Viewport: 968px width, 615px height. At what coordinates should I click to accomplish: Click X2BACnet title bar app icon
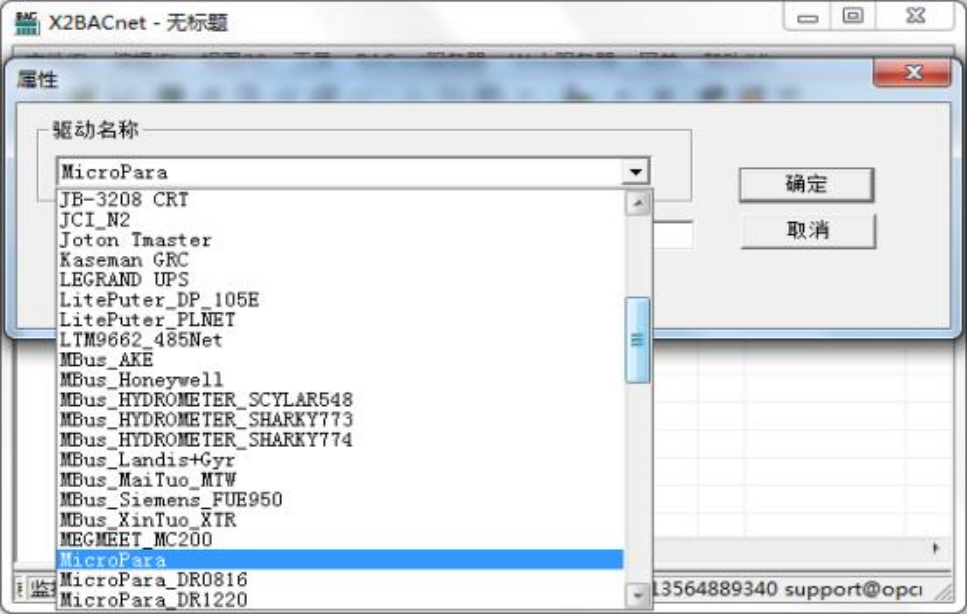point(27,22)
